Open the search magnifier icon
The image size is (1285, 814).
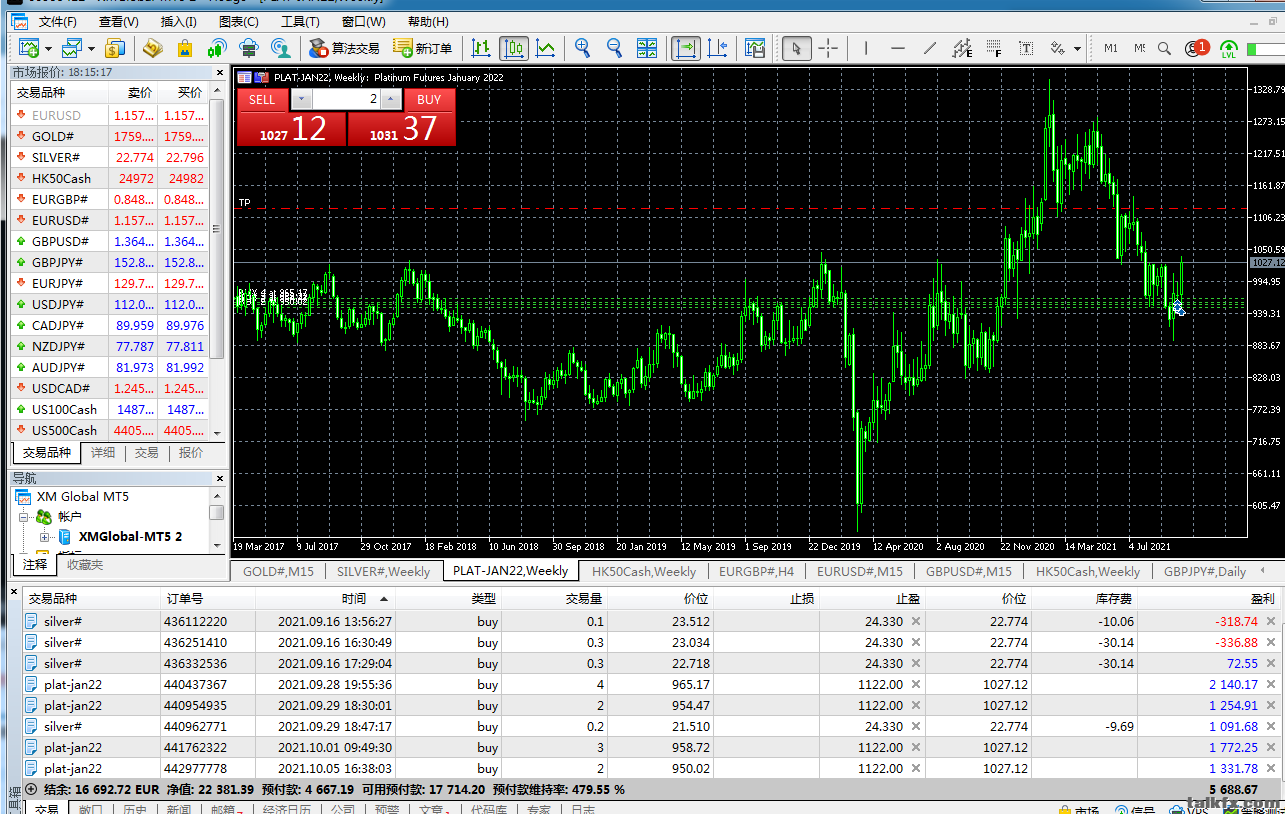pyautogui.click(x=1165, y=48)
